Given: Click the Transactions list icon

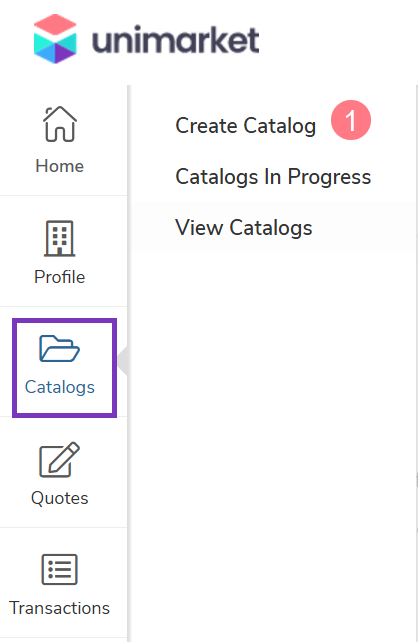Looking at the screenshot, I should click(x=60, y=570).
